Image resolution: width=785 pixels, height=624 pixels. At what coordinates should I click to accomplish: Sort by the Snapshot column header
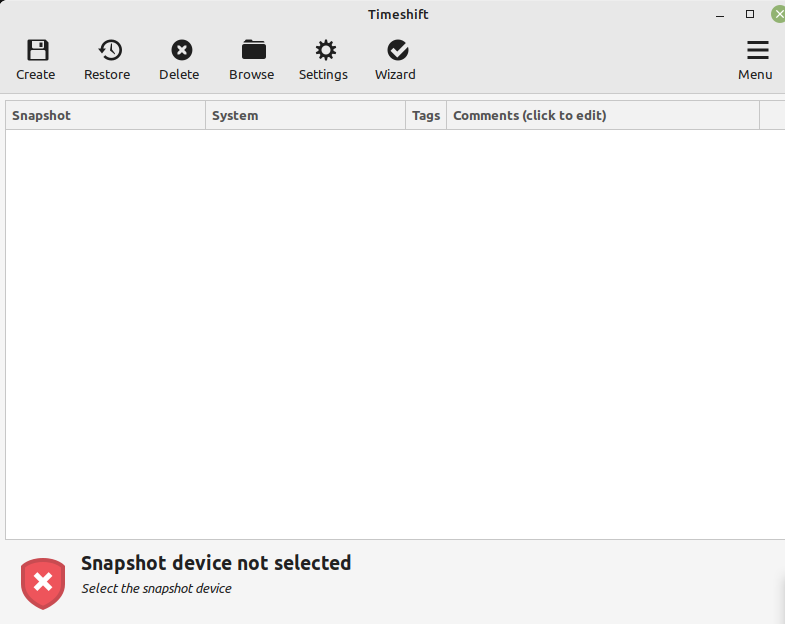[x=106, y=115]
